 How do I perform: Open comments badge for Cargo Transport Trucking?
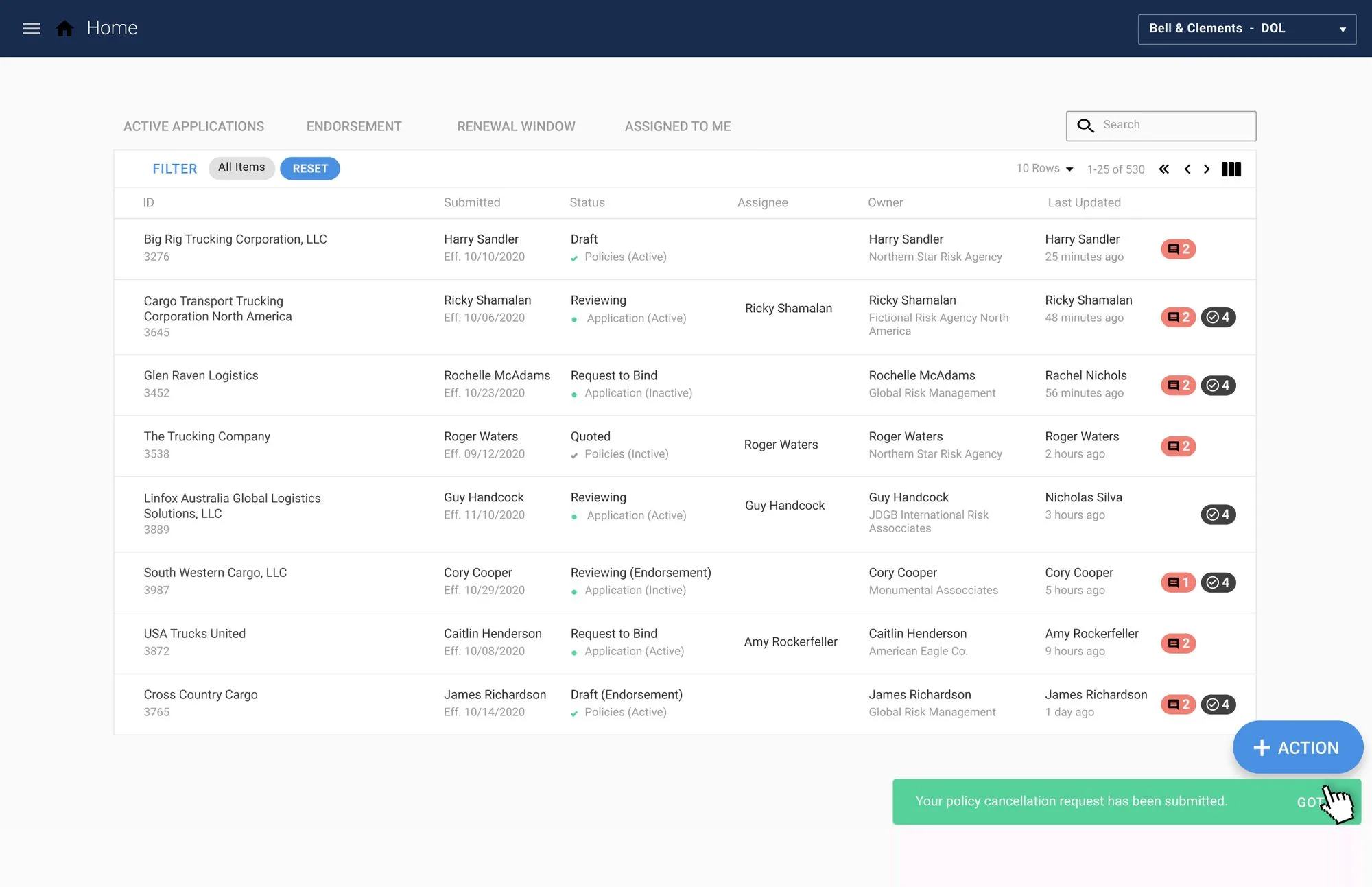[1178, 317]
